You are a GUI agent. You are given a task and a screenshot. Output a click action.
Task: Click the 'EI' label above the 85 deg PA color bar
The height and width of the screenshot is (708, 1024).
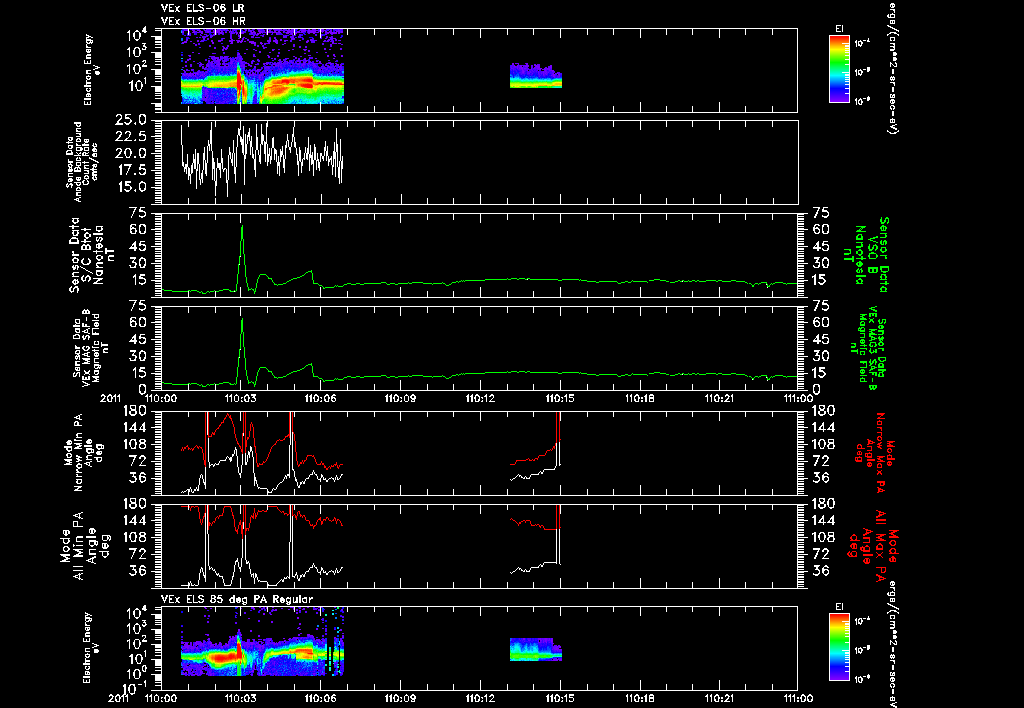coord(839,607)
